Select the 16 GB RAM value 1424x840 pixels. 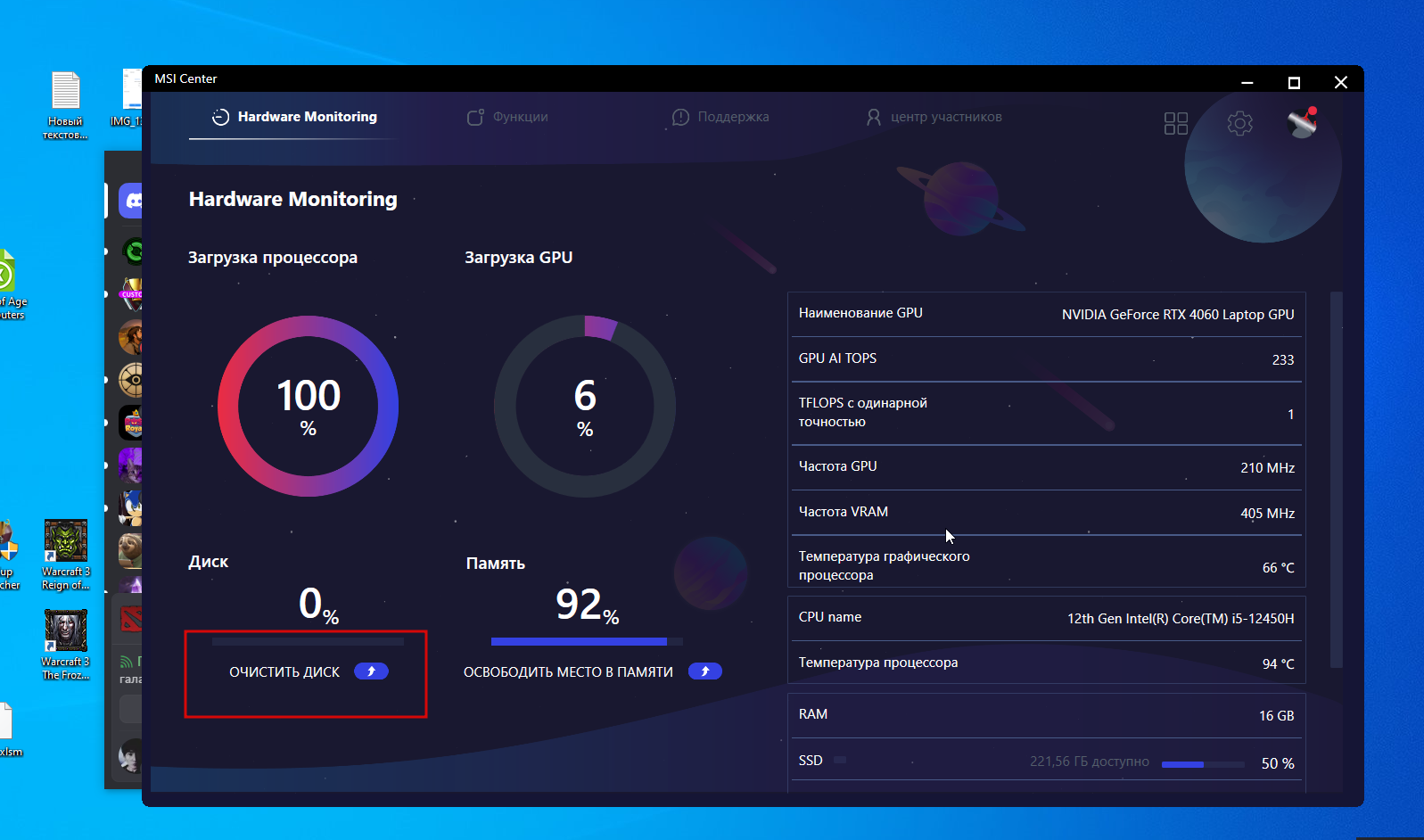(1277, 716)
